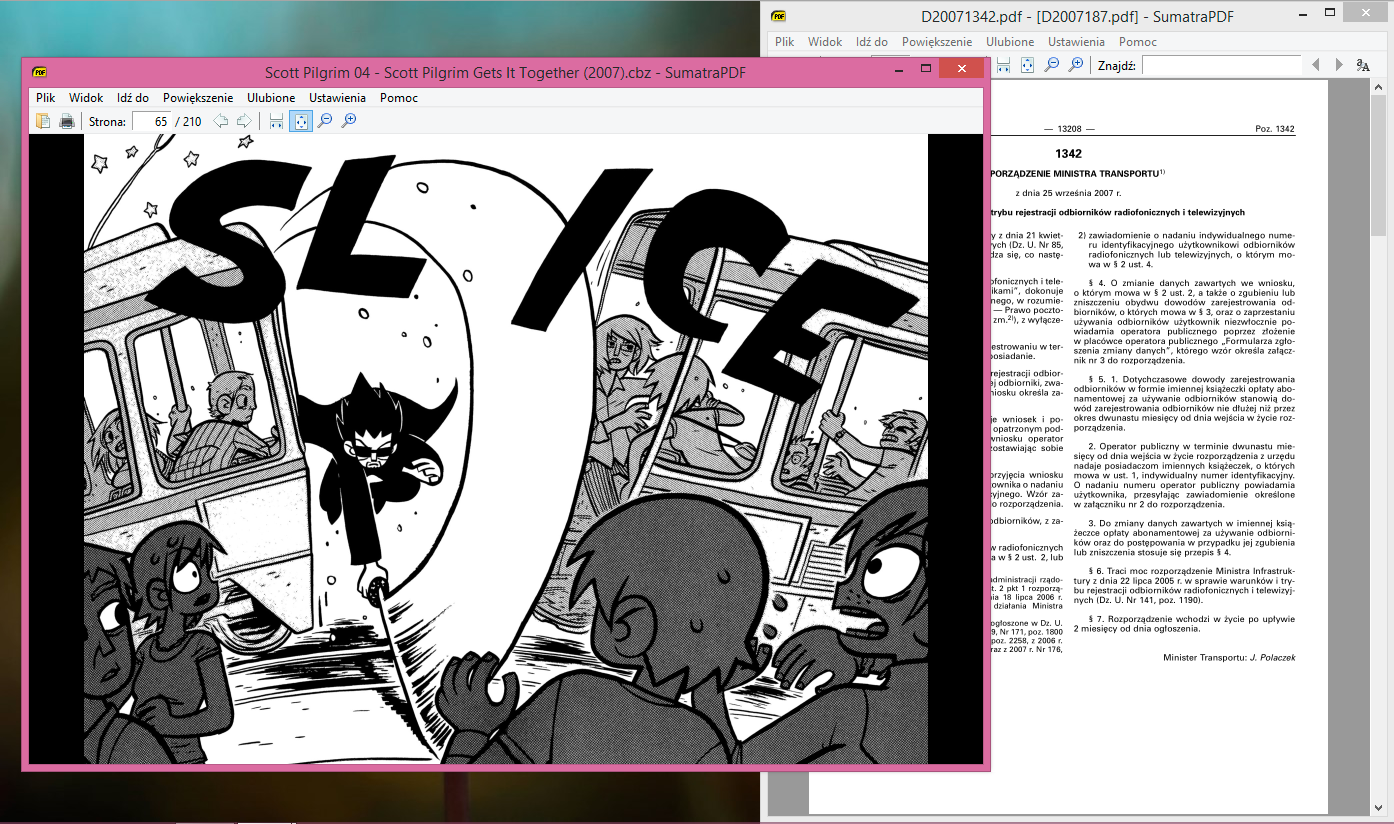
Task: Zoom out the Scott Pilgrim comic page
Action: [x=325, y=121]
